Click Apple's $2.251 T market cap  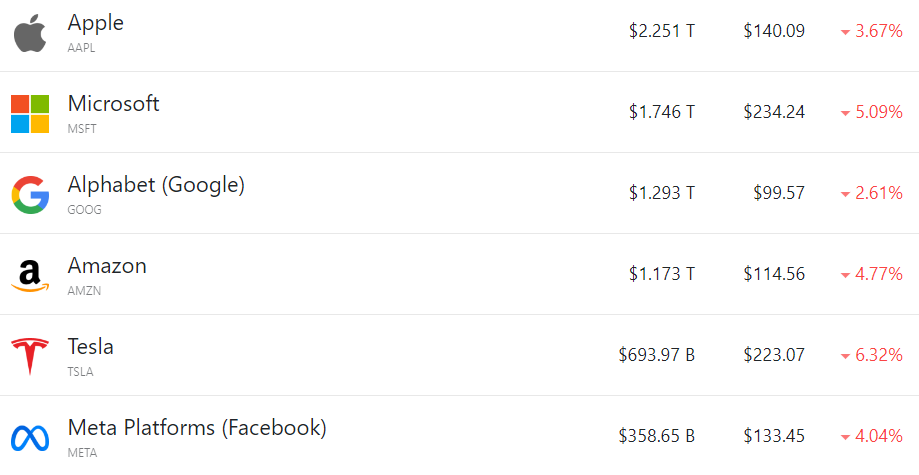point(661,31)
